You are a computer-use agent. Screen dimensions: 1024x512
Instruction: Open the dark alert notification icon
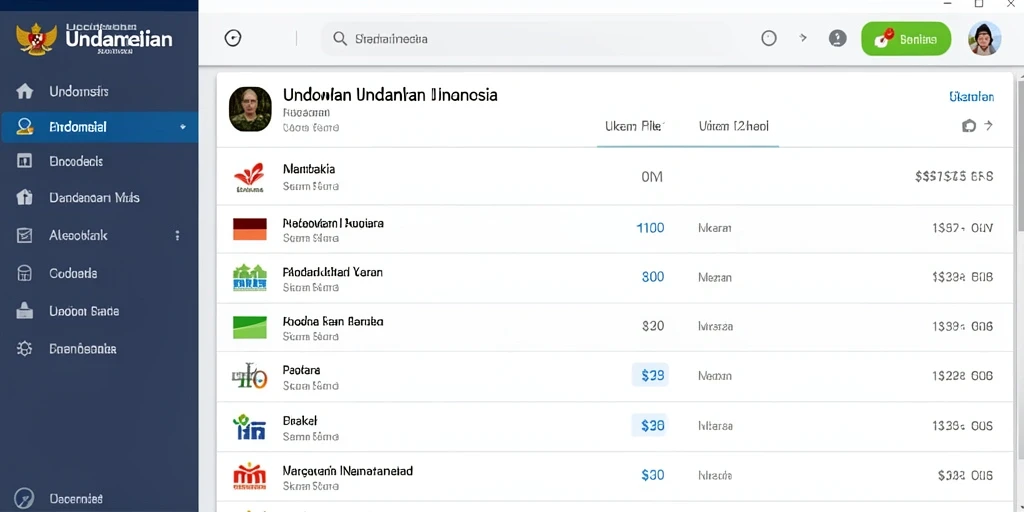[x=837, y=39]
